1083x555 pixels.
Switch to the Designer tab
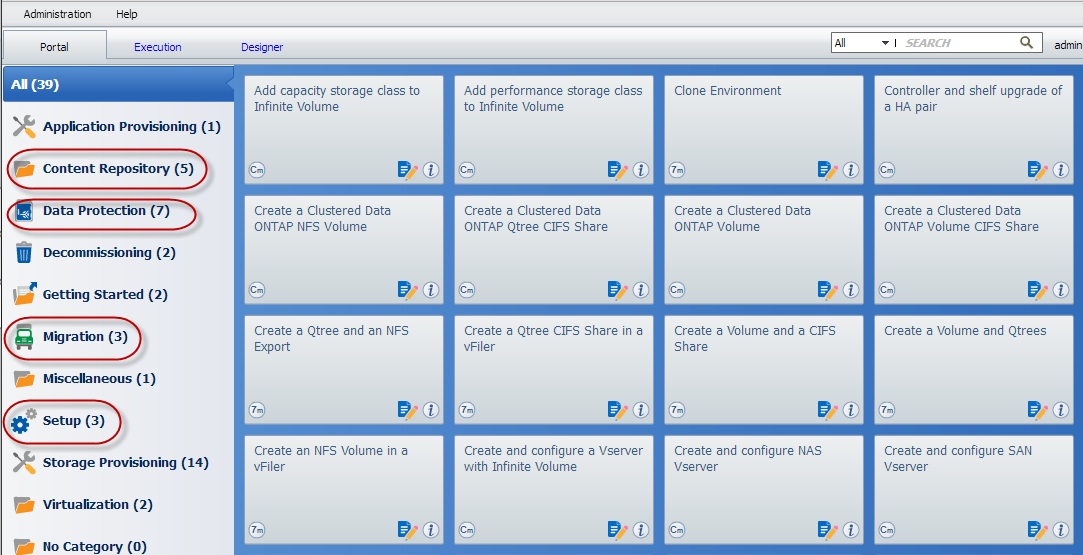262,47
